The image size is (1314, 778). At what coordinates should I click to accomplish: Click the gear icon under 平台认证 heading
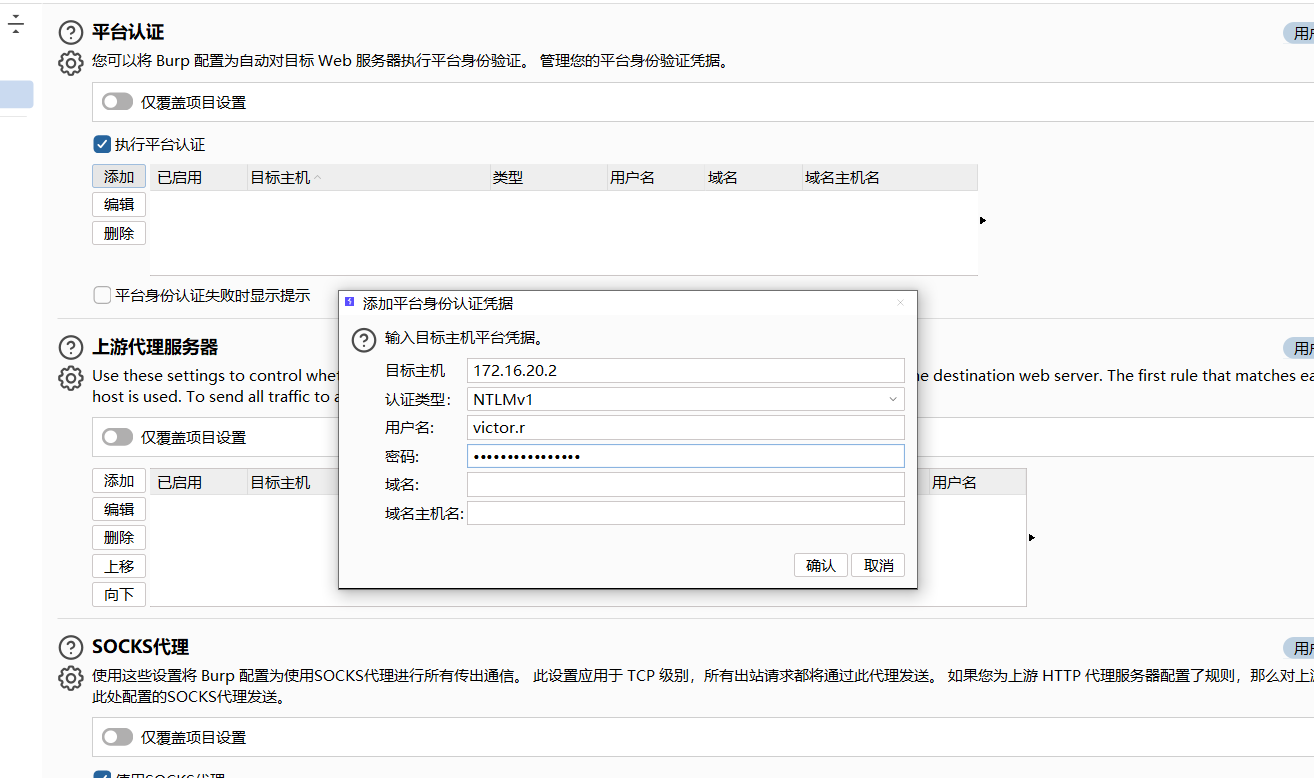[x=70, y=62]
